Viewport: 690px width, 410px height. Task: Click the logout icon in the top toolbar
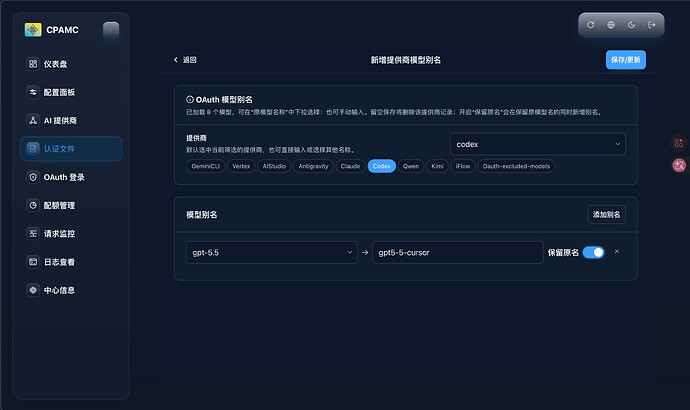coord(652,25)
